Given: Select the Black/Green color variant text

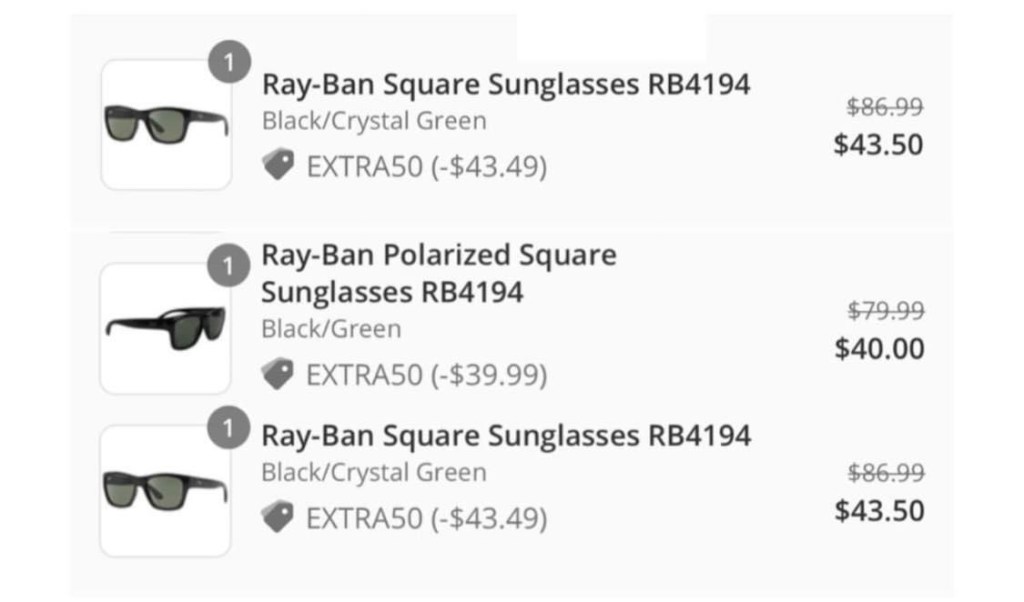Looking at the screenshot, I should pos(331,329).
